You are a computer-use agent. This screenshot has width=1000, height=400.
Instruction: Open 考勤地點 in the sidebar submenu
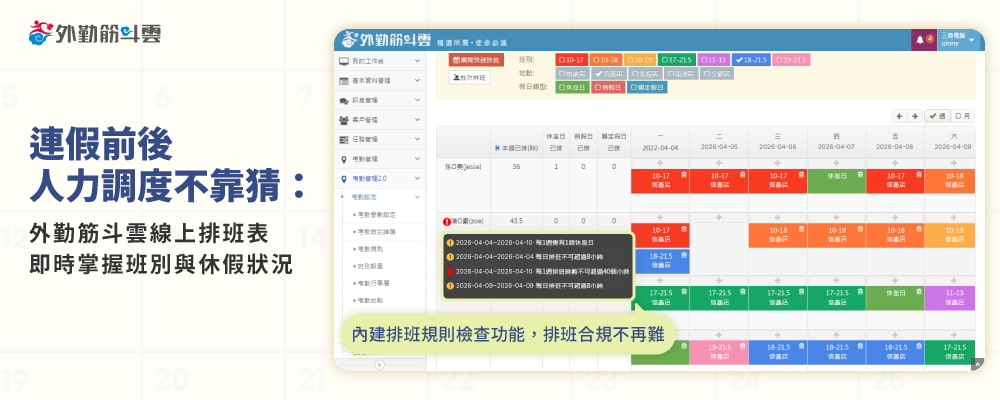[x=370, y=300]
